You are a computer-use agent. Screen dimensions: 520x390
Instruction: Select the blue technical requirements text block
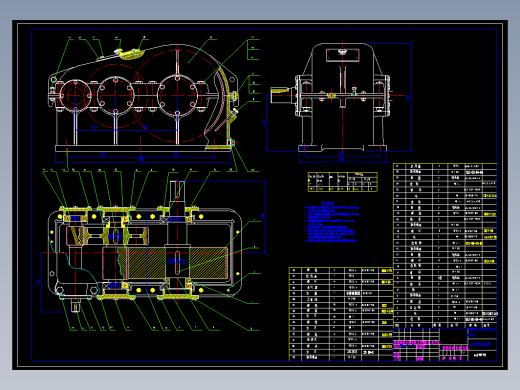[332, 222]
